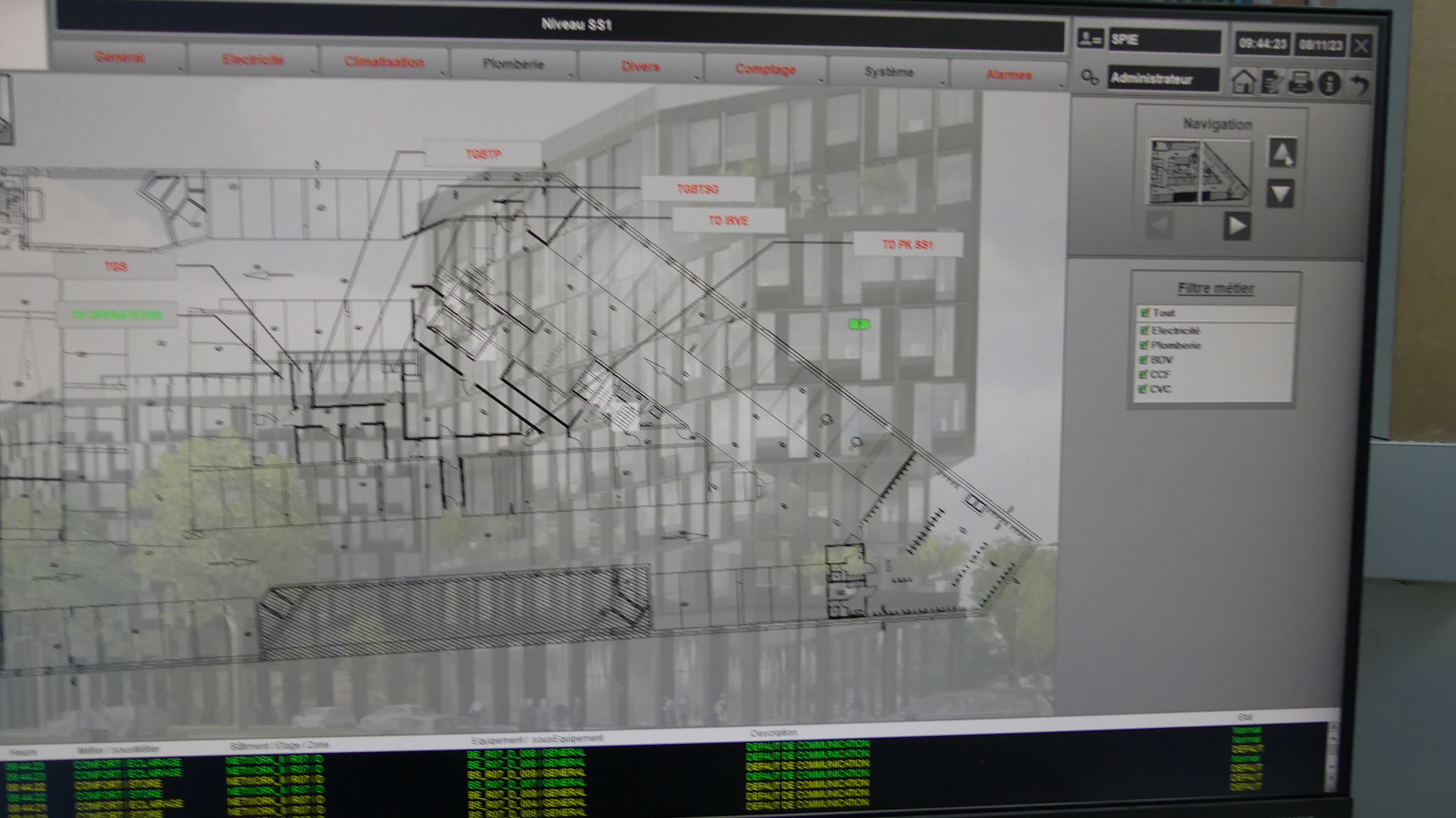The height and width of the screenshot is (818, 1456).
Task: Open the Climatisation dropdown menu
Action: [x=384, y=62]
